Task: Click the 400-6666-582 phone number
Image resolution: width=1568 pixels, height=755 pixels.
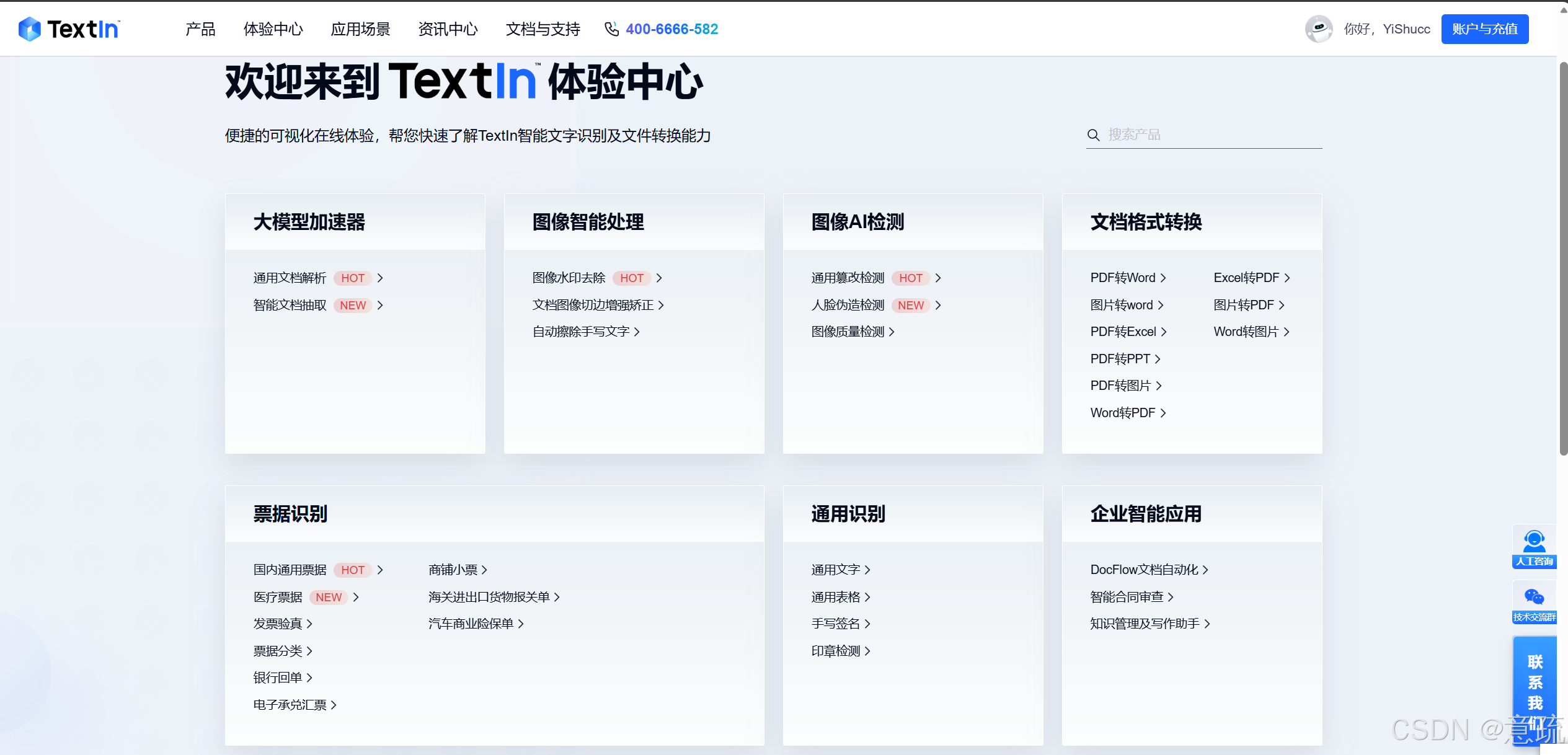Action: click(672, 29)
